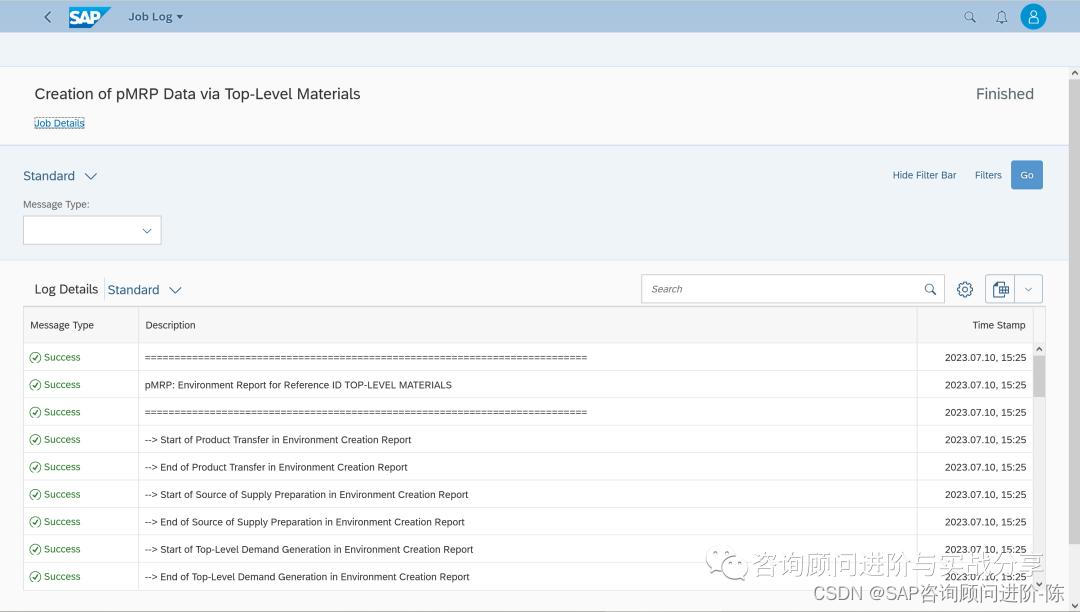Click the time stamp of the Environment Report row
The height and width of the screenshot is (612, 1080).
(985, 385)
